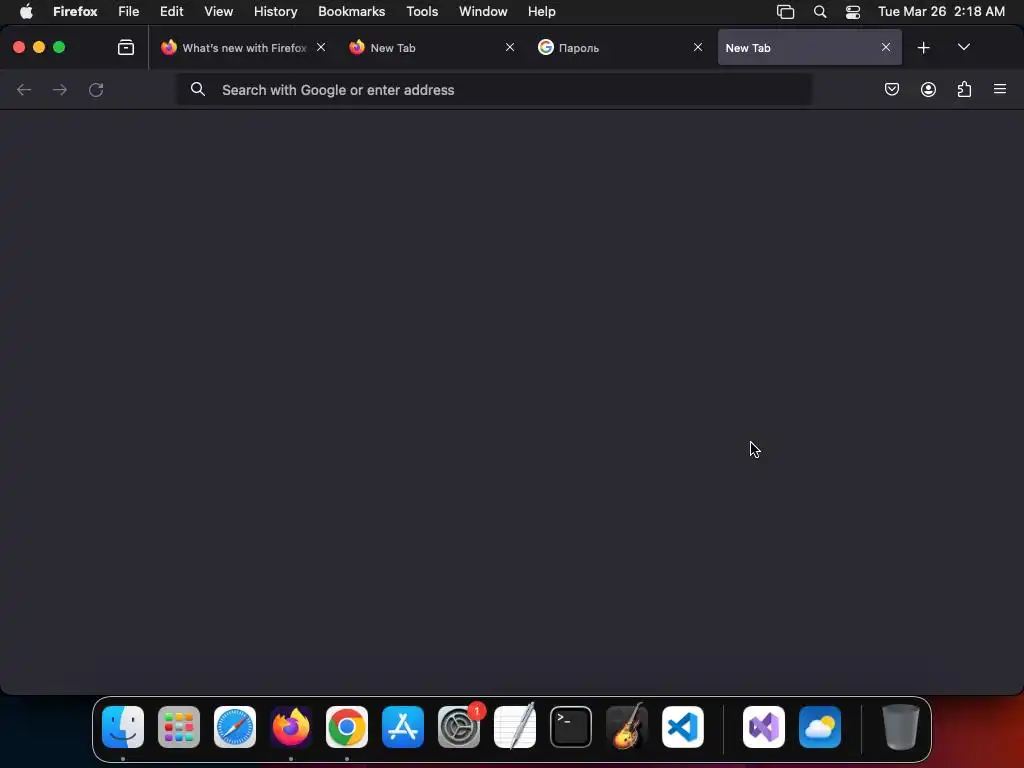Open TextEdit from the Dock
This screenshot has height=768, width=1024.
(x=515, y=727)
